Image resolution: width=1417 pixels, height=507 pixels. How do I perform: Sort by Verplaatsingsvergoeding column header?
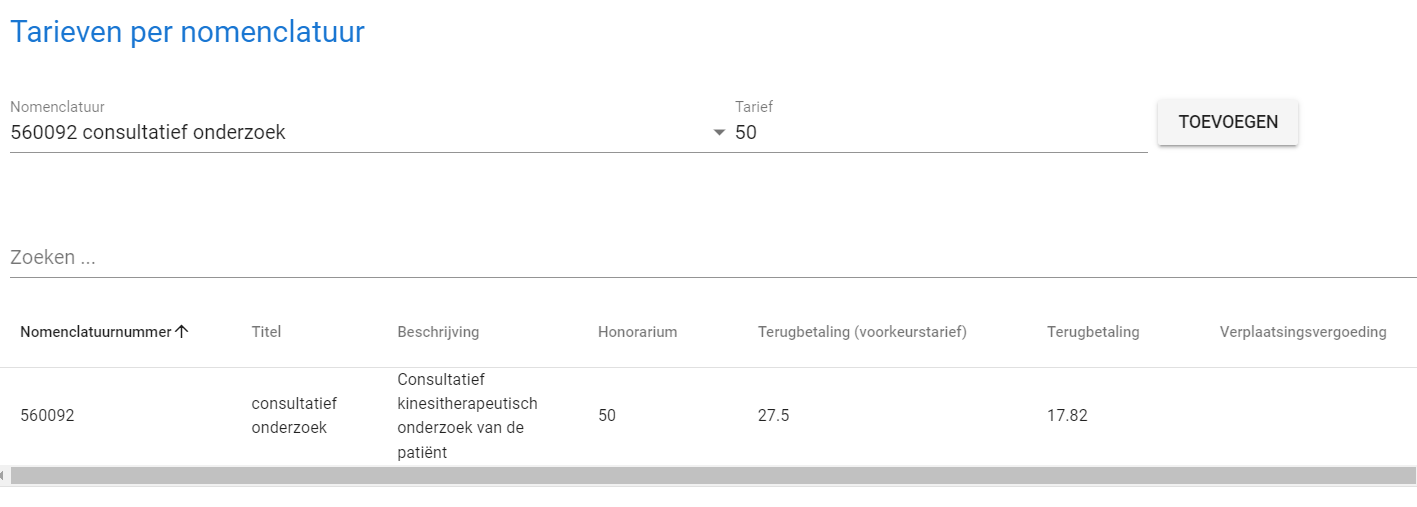[x=1302, y=332]
